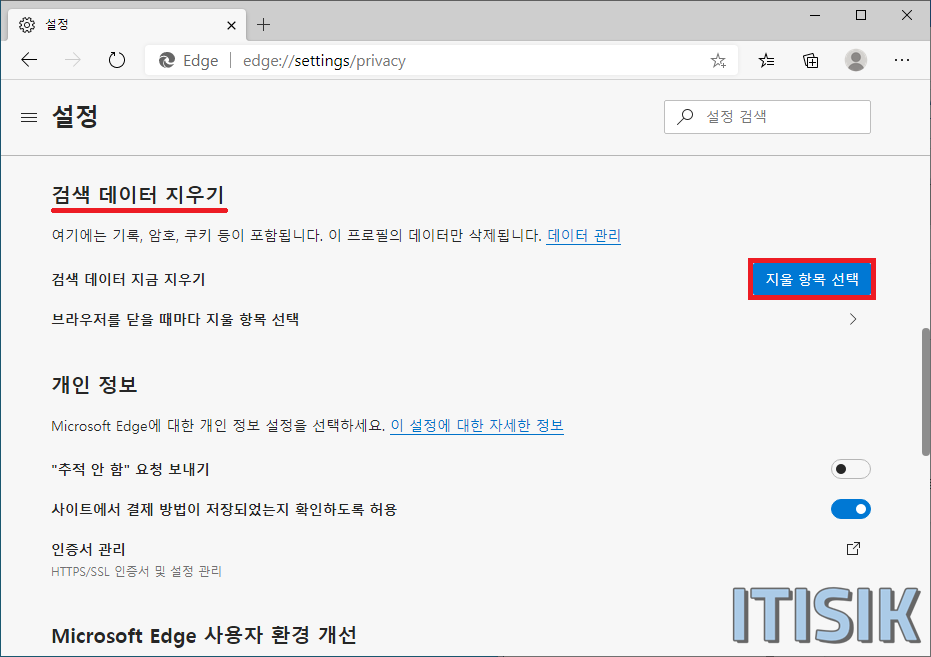
Task: Maximize the Edge window
Action: click(861, 16)
